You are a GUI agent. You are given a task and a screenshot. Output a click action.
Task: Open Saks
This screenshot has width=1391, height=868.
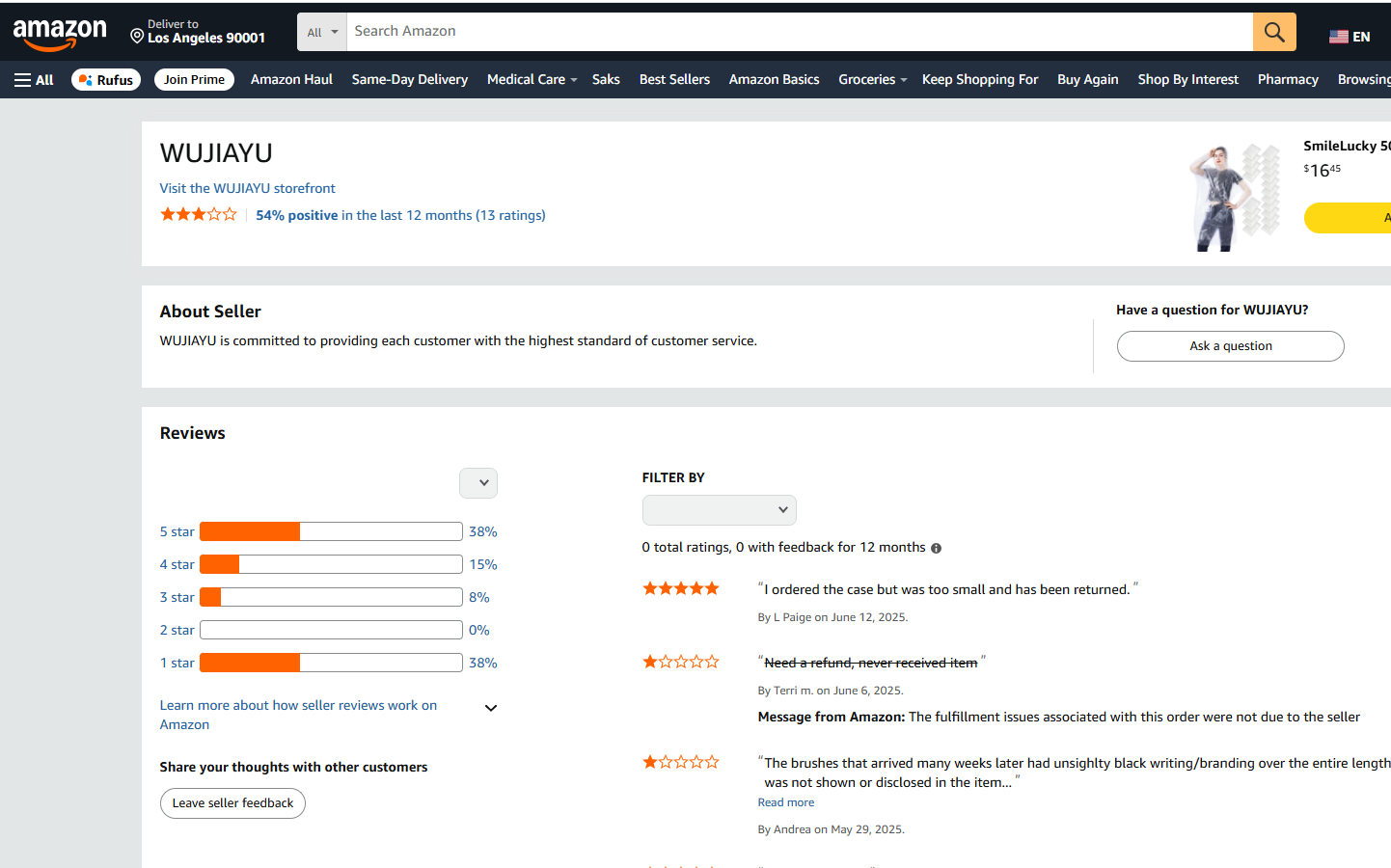pyautogui.click(x=606, y=79)
